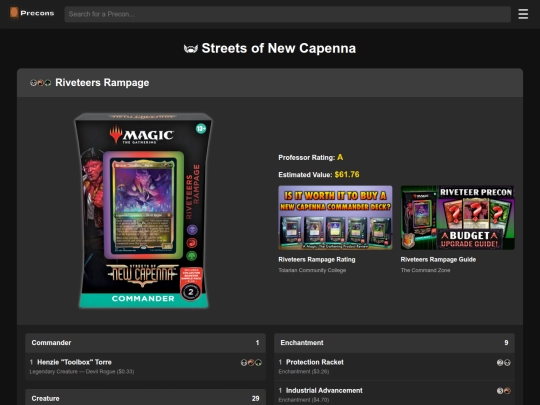
Task: Click the Creature count 29
Action: (x=255, y=398)
